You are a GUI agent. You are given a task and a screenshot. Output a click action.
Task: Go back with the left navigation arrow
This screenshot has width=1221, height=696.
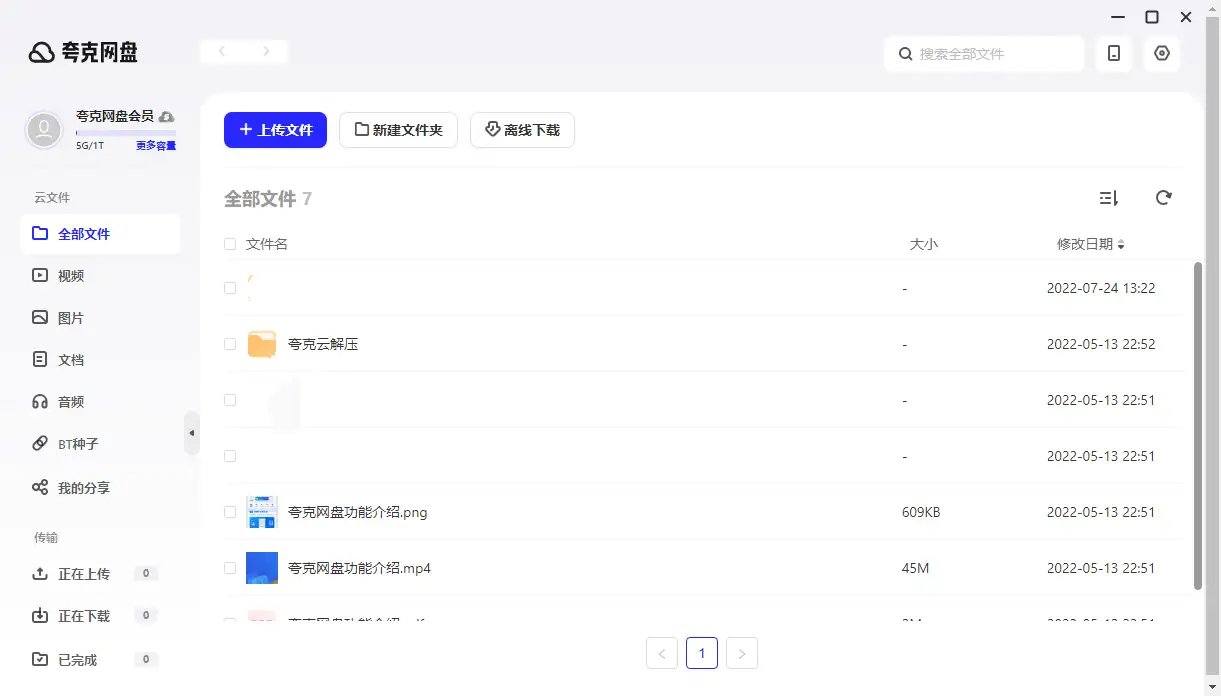222,51
